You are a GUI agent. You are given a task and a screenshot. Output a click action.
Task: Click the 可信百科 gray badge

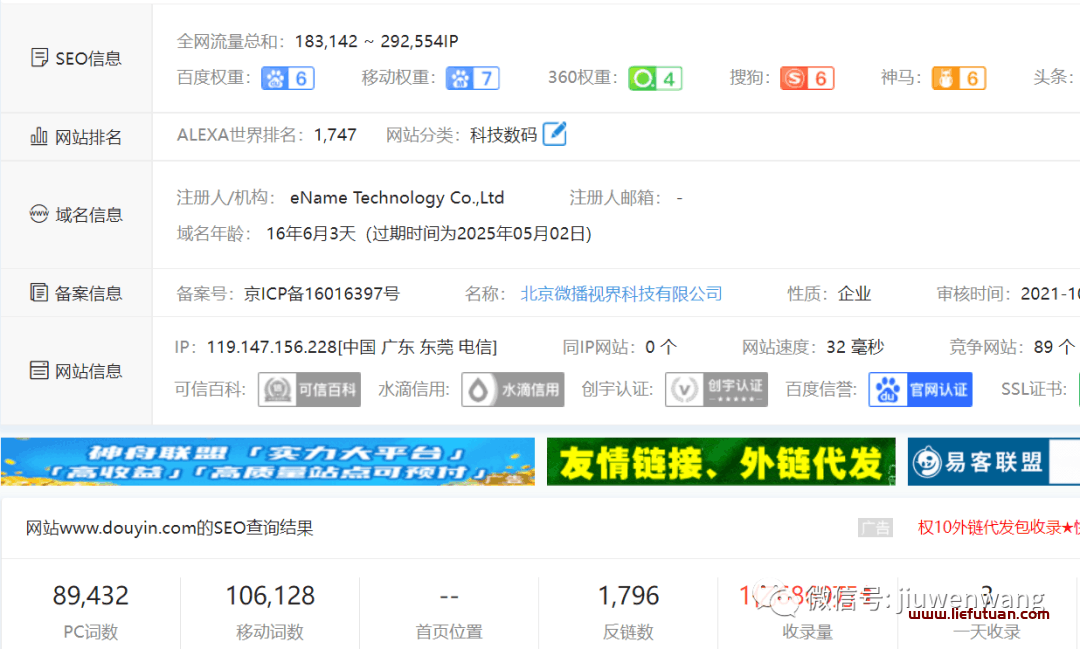pyautogui.click(x=309, y=389)
